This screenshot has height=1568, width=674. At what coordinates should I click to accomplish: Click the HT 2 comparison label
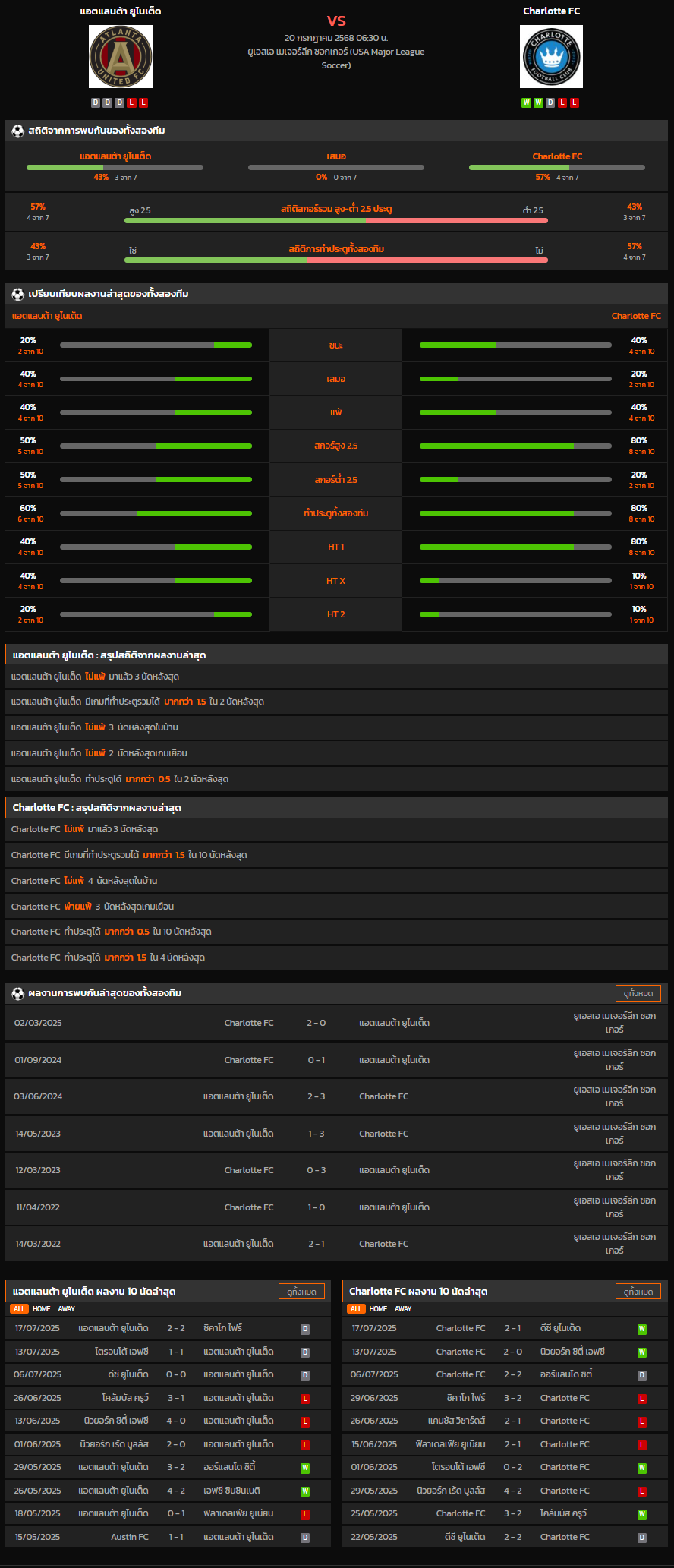click(336, 614)
